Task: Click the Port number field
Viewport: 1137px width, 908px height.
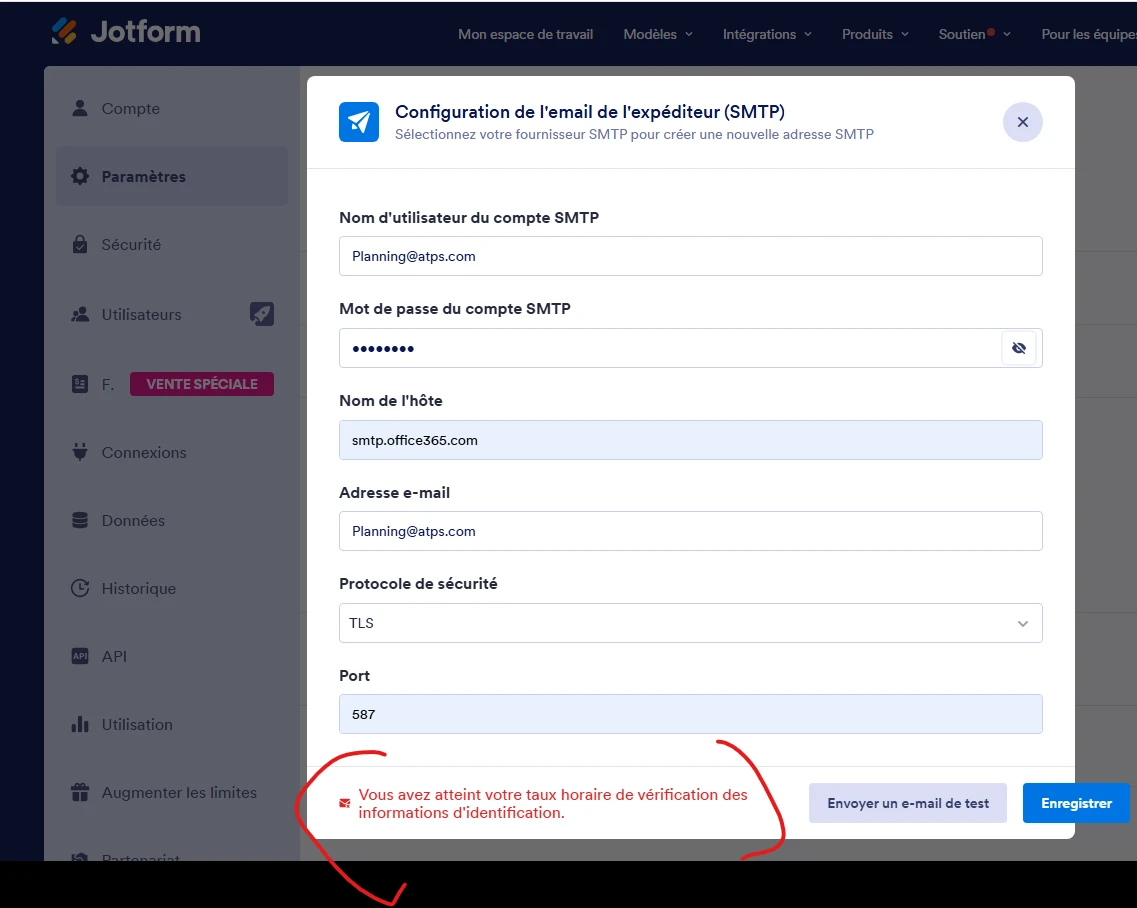Action: tap(690, 714)
